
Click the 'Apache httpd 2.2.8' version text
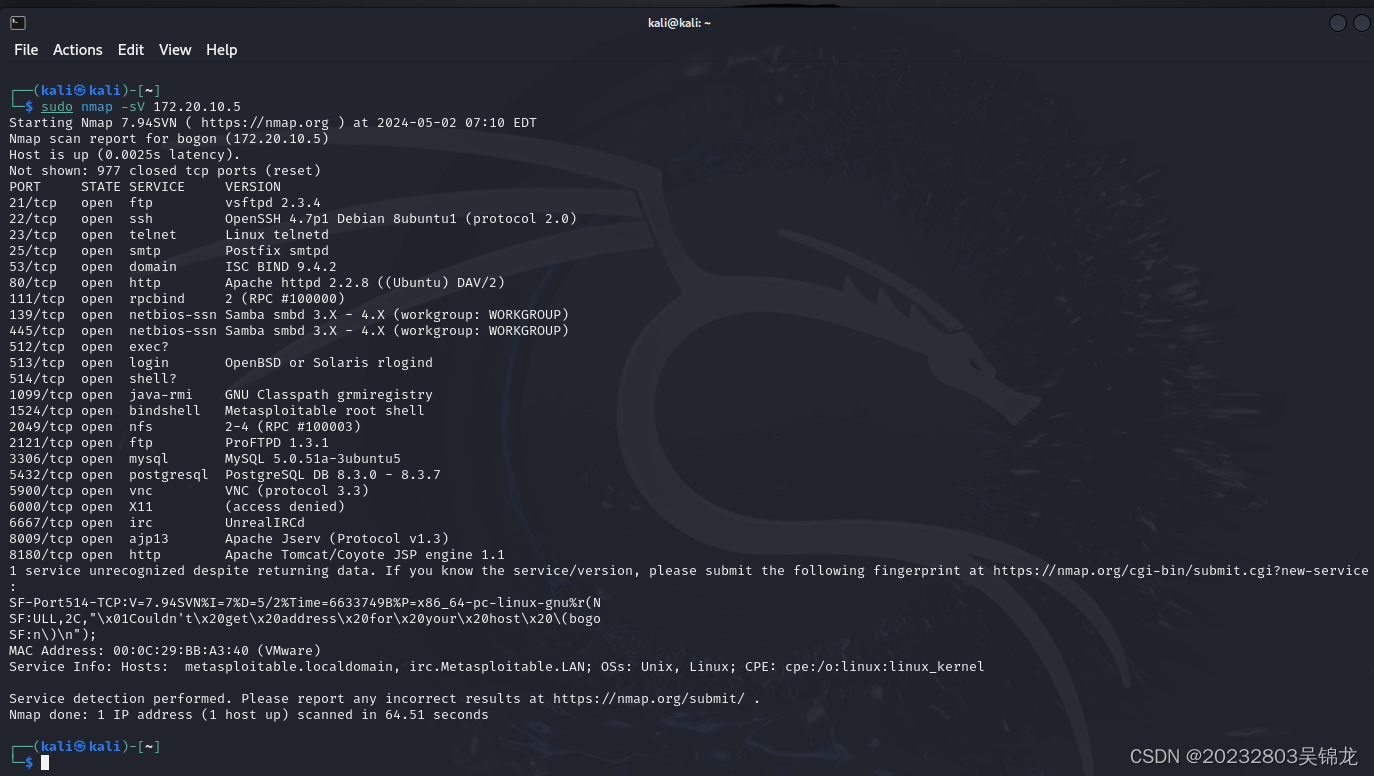[297, 283]
